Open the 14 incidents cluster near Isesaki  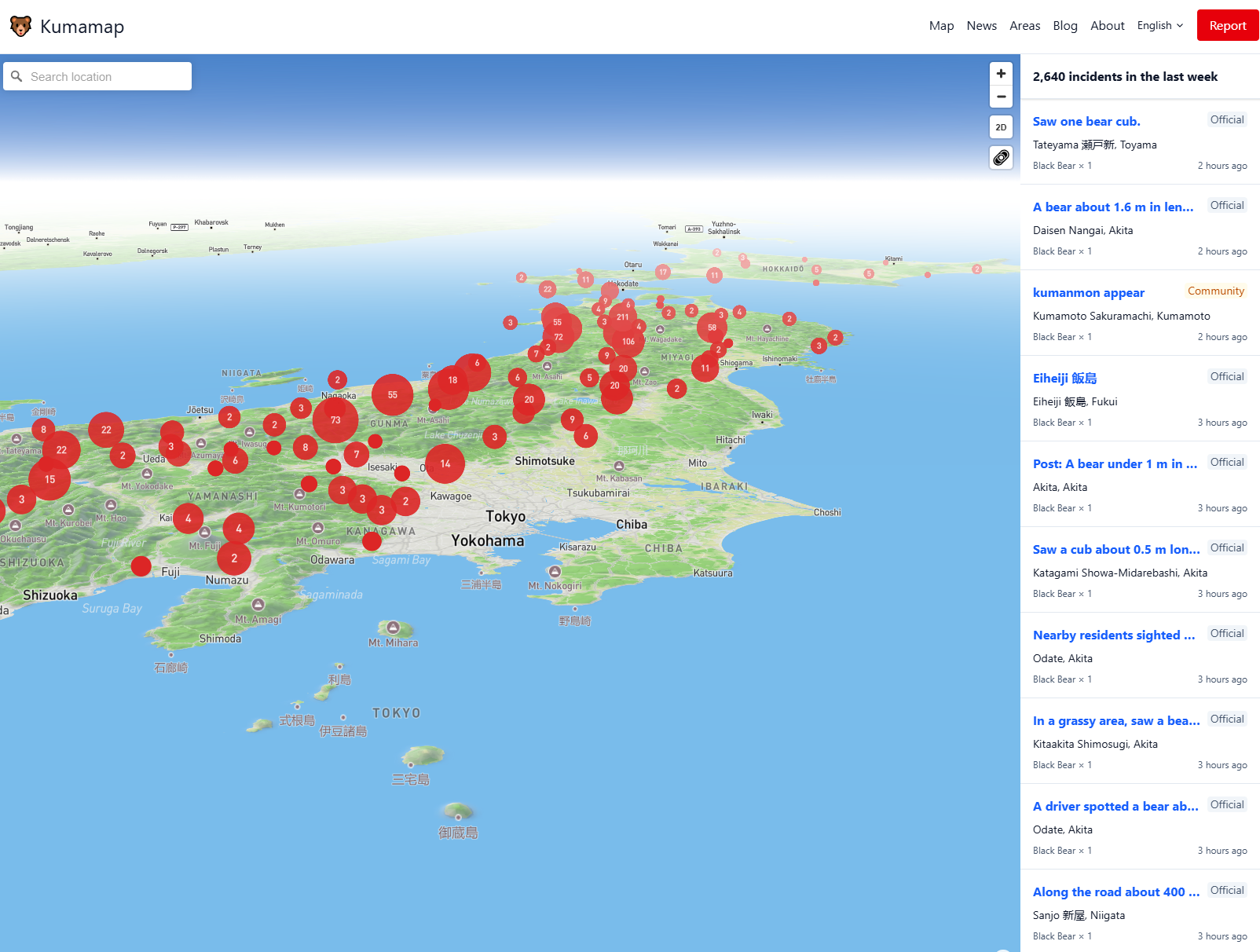click(x=445, y=464)
